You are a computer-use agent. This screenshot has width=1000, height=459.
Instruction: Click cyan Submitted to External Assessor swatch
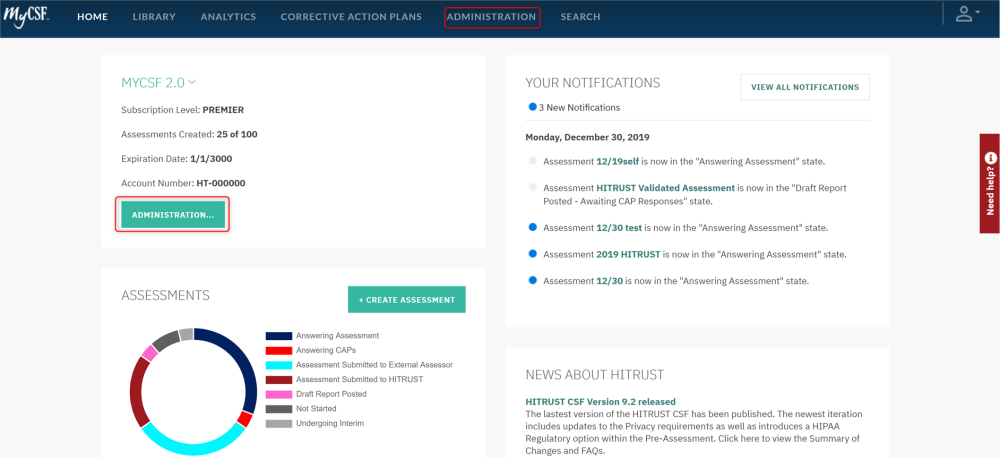tap(279, 365)
